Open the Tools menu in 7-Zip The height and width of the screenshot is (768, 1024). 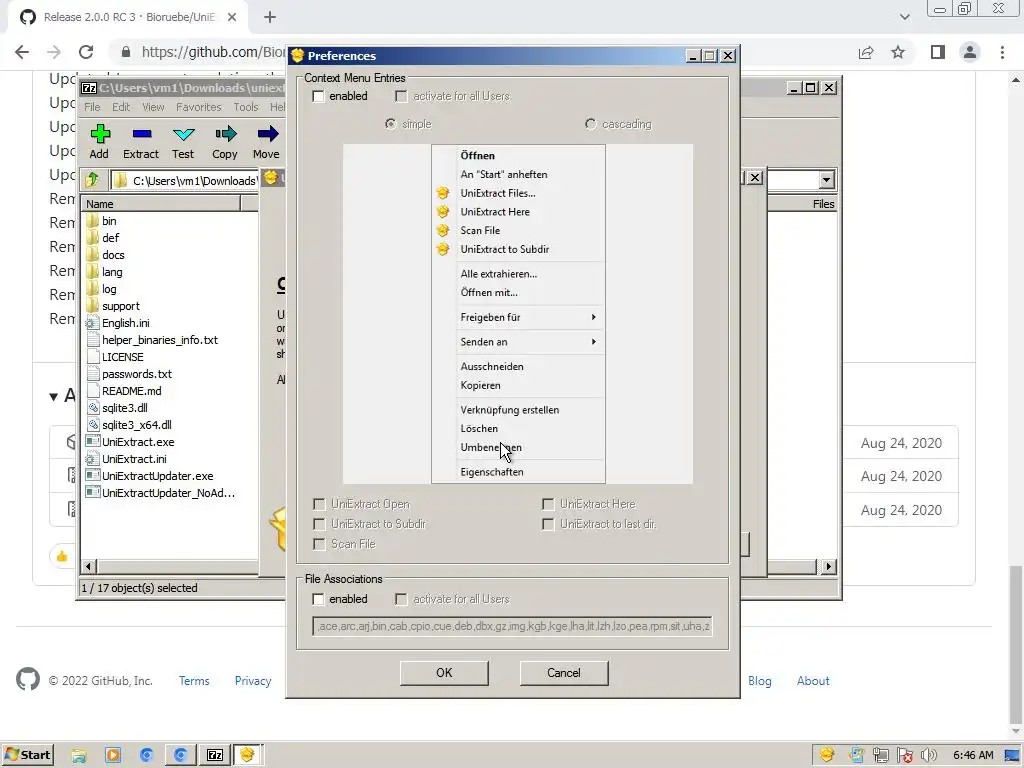coord(246,107)
